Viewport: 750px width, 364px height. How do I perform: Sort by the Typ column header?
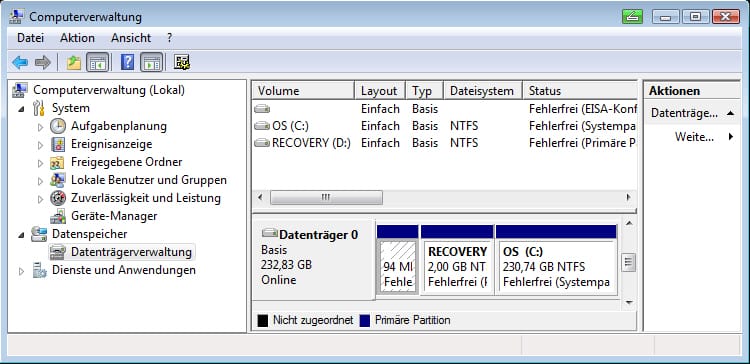point(424,91)
